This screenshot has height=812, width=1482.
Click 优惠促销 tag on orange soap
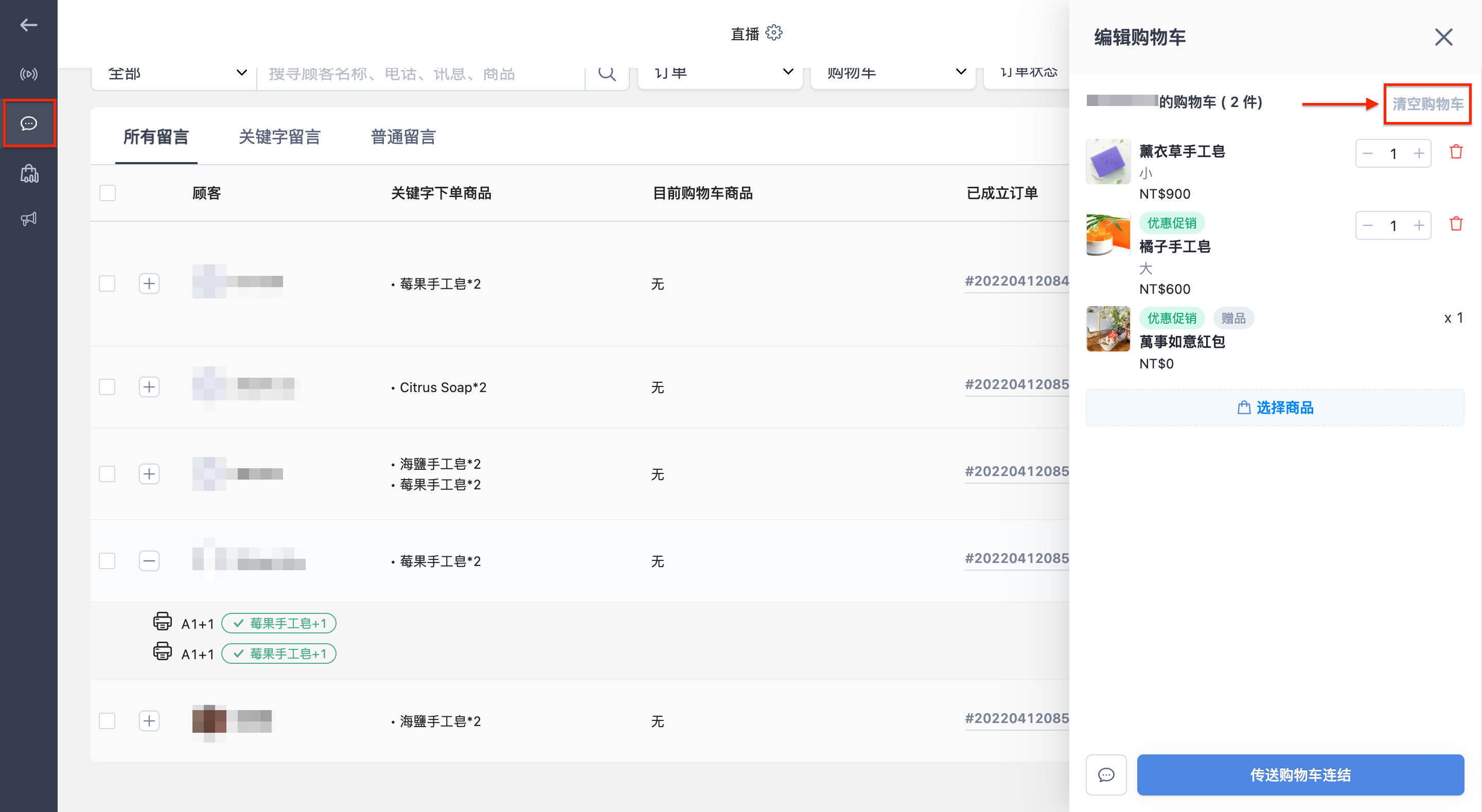point(1172,223)
